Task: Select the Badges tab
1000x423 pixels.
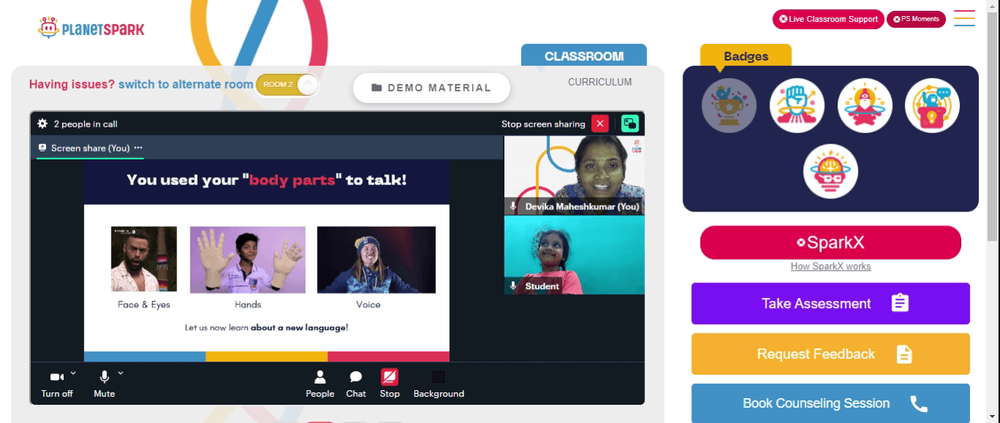Action: tap(746, 56)
